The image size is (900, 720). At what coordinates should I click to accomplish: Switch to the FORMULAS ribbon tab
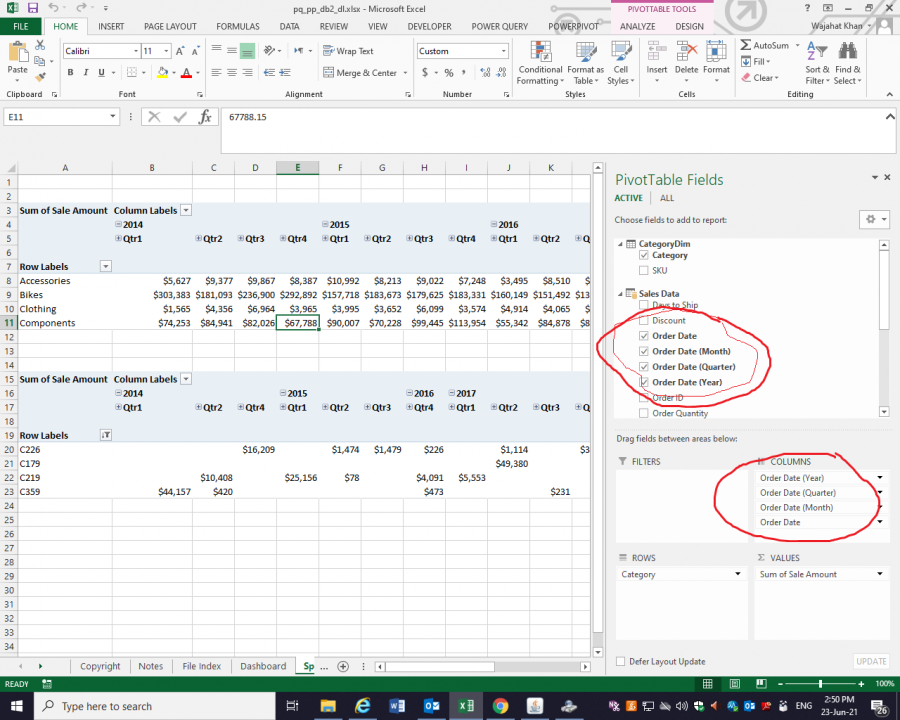238,26
